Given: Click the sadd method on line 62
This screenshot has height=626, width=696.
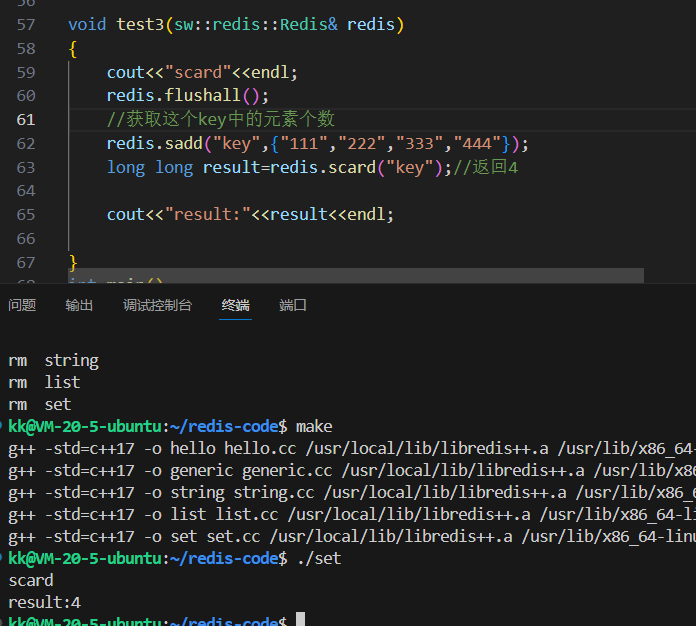Looking at the screenshot, I should coord(184,143).
